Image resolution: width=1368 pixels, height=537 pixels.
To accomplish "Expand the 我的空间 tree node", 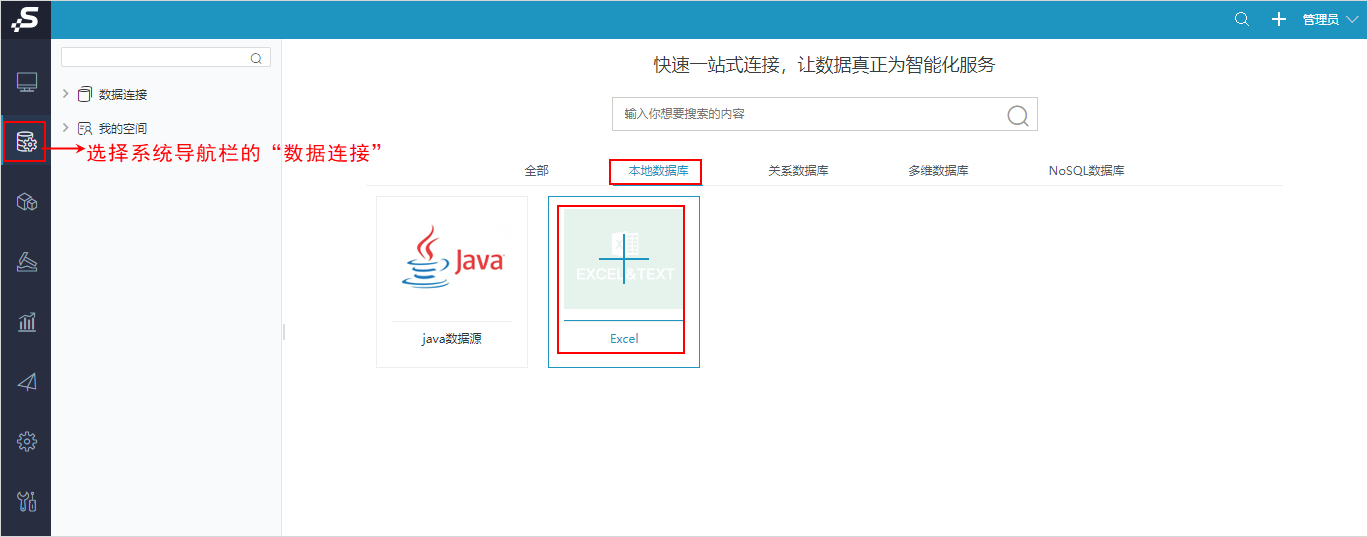I will pyautogui.click(x=66, y=128).
